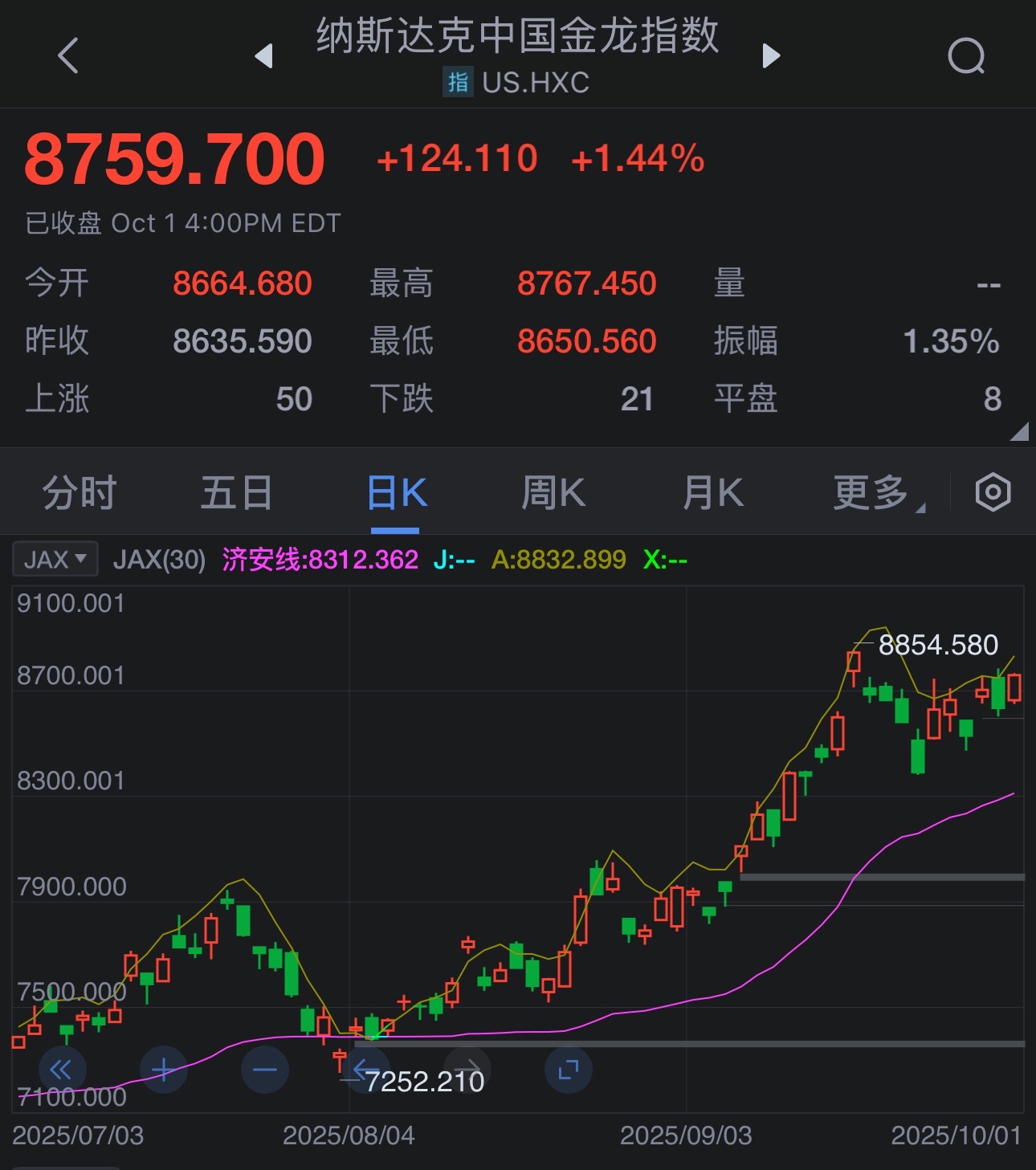Viewport: 1036px width, 1170px height.
Task: Tap the title 纳斯达克中国金龙指数
Action: click(517, 36)
